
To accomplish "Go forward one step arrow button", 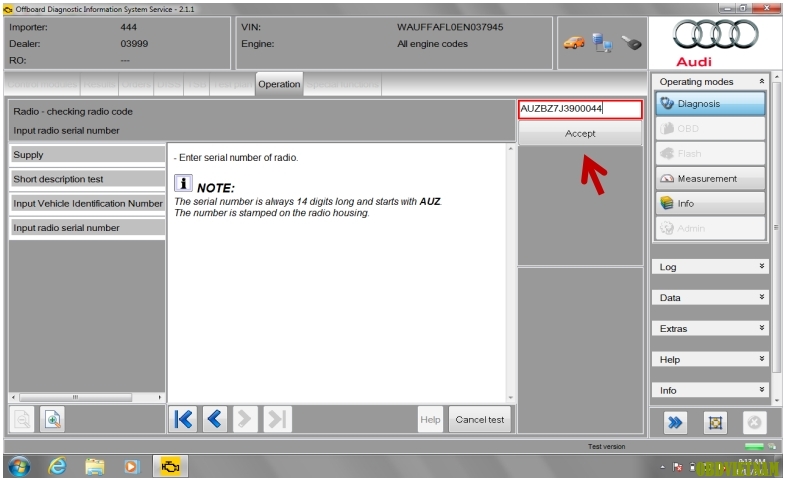I will coord(245,419).
